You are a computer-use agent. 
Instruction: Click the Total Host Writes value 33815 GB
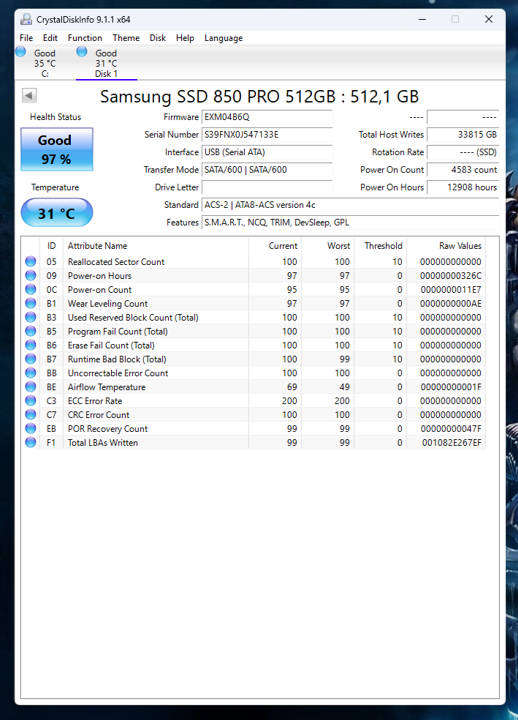[463, 134]
